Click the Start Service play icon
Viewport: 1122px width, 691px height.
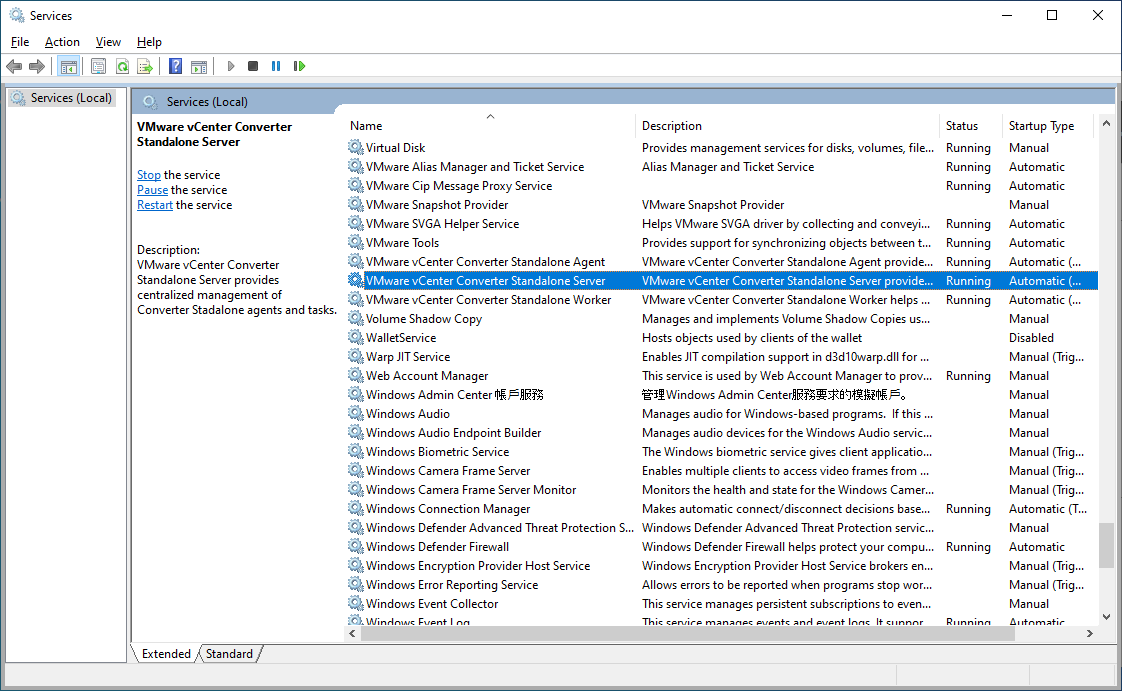click(230, 67)
